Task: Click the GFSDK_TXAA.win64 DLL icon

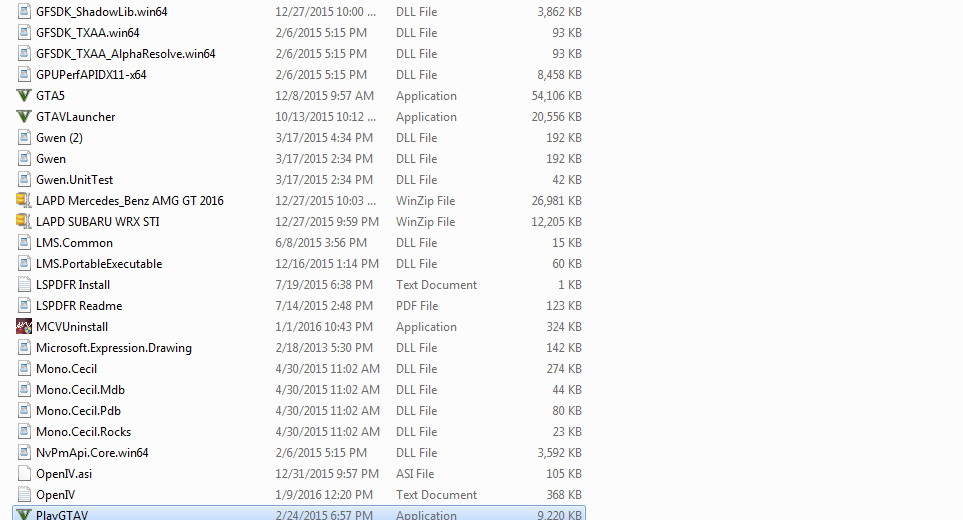Action: [x=24, y=33]
